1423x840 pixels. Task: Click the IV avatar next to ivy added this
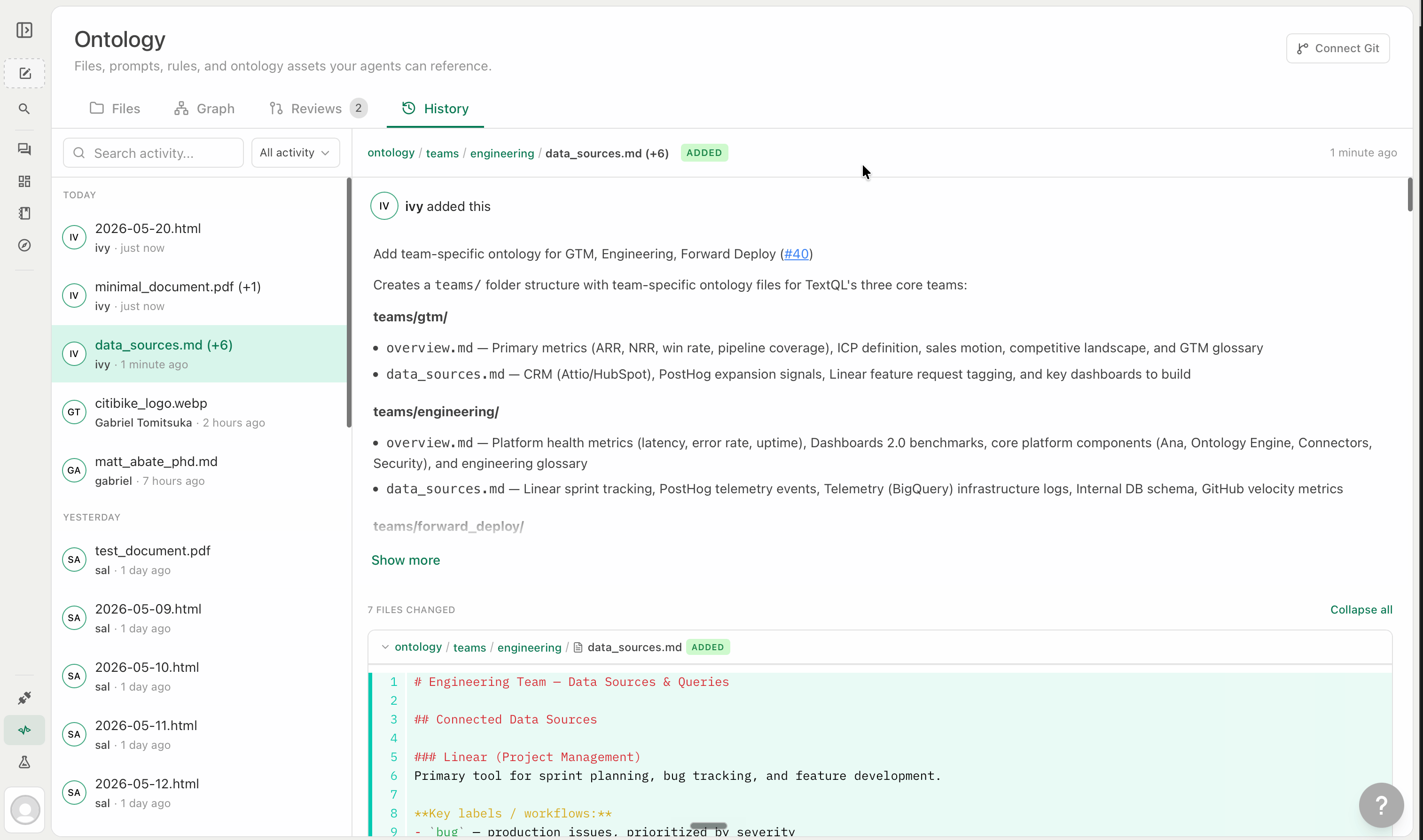(x=384, y=206)
